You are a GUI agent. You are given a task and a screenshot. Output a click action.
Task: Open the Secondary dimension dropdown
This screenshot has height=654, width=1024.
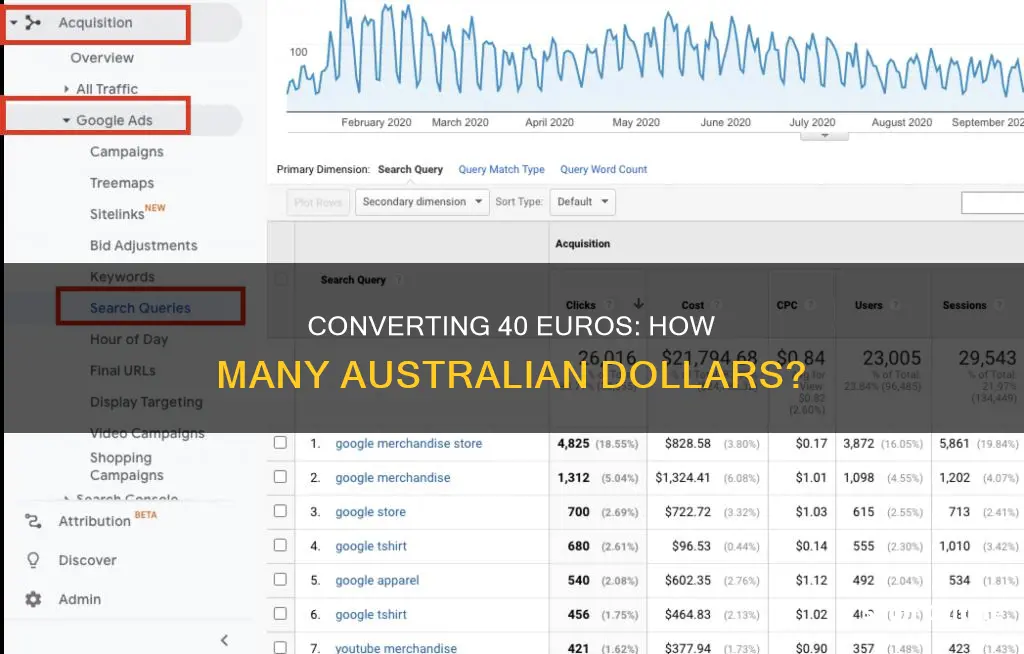pyautogui.click(x=422, y=202)
